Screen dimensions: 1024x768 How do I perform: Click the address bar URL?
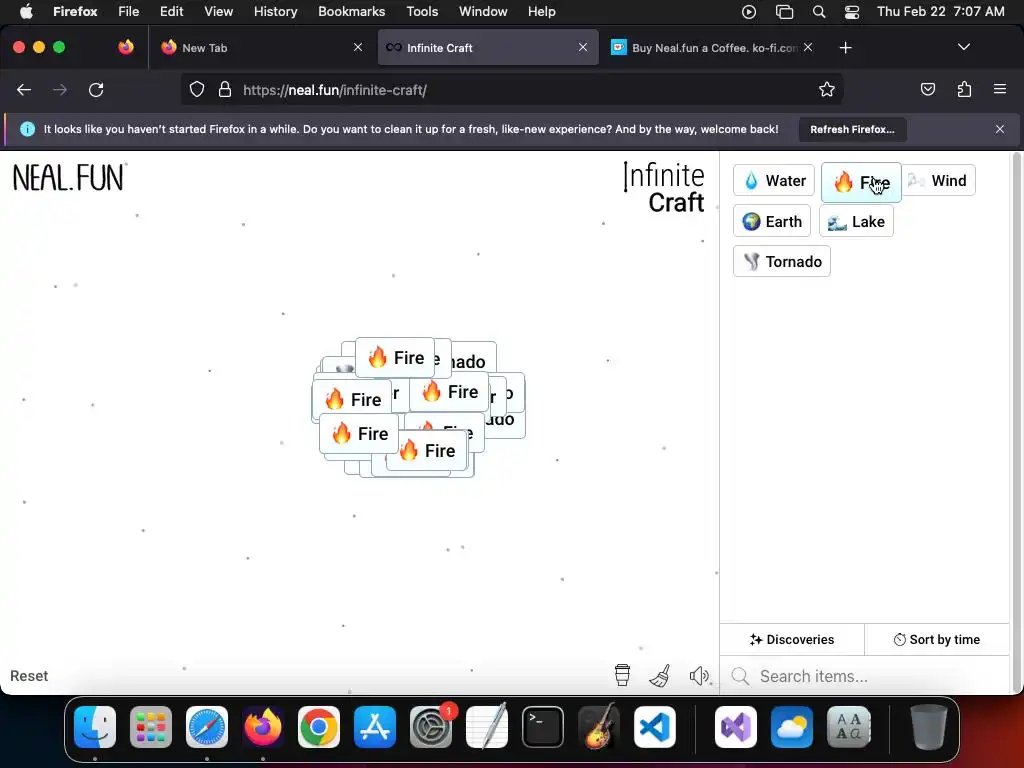point(334,90)
